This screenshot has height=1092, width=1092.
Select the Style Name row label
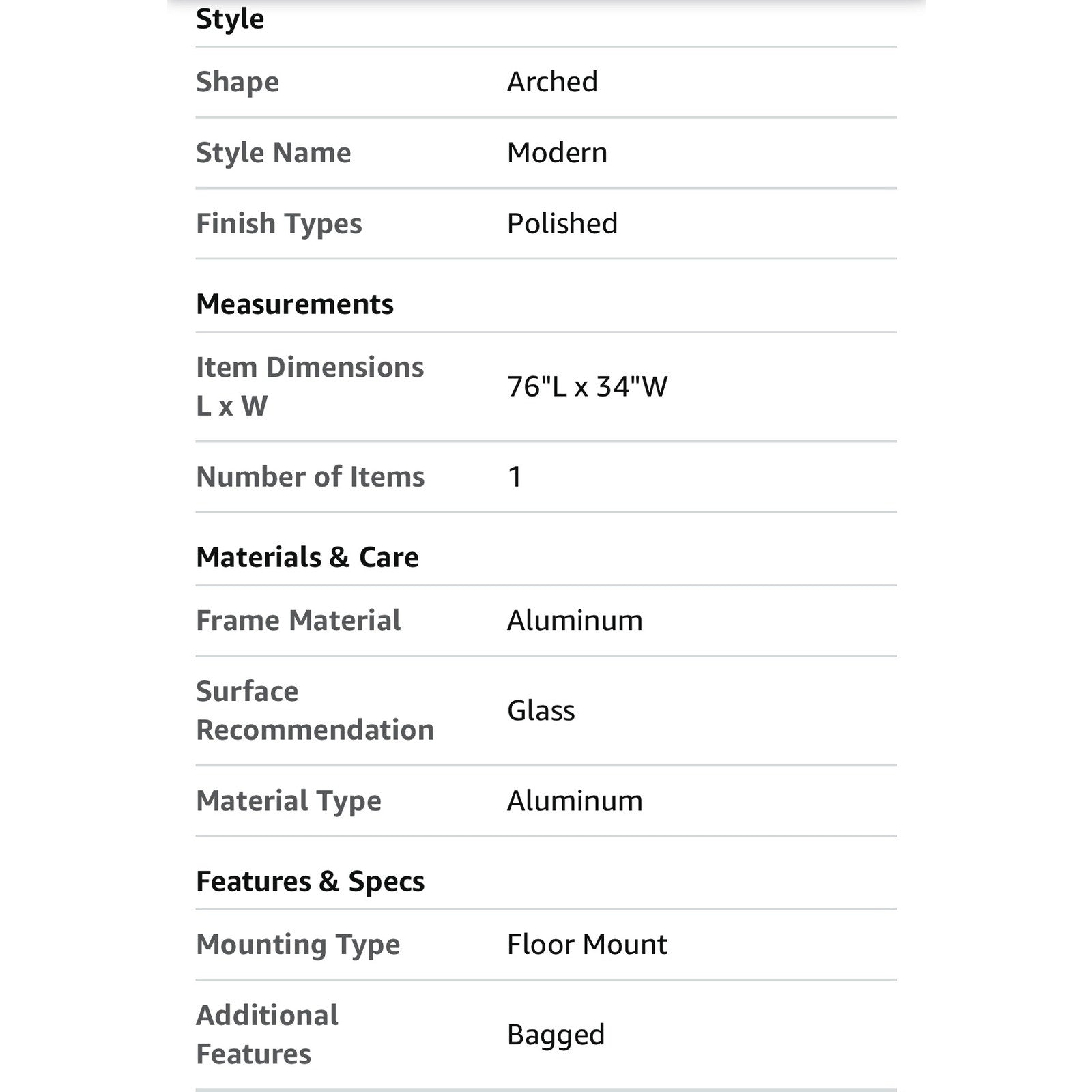[274, 154]
